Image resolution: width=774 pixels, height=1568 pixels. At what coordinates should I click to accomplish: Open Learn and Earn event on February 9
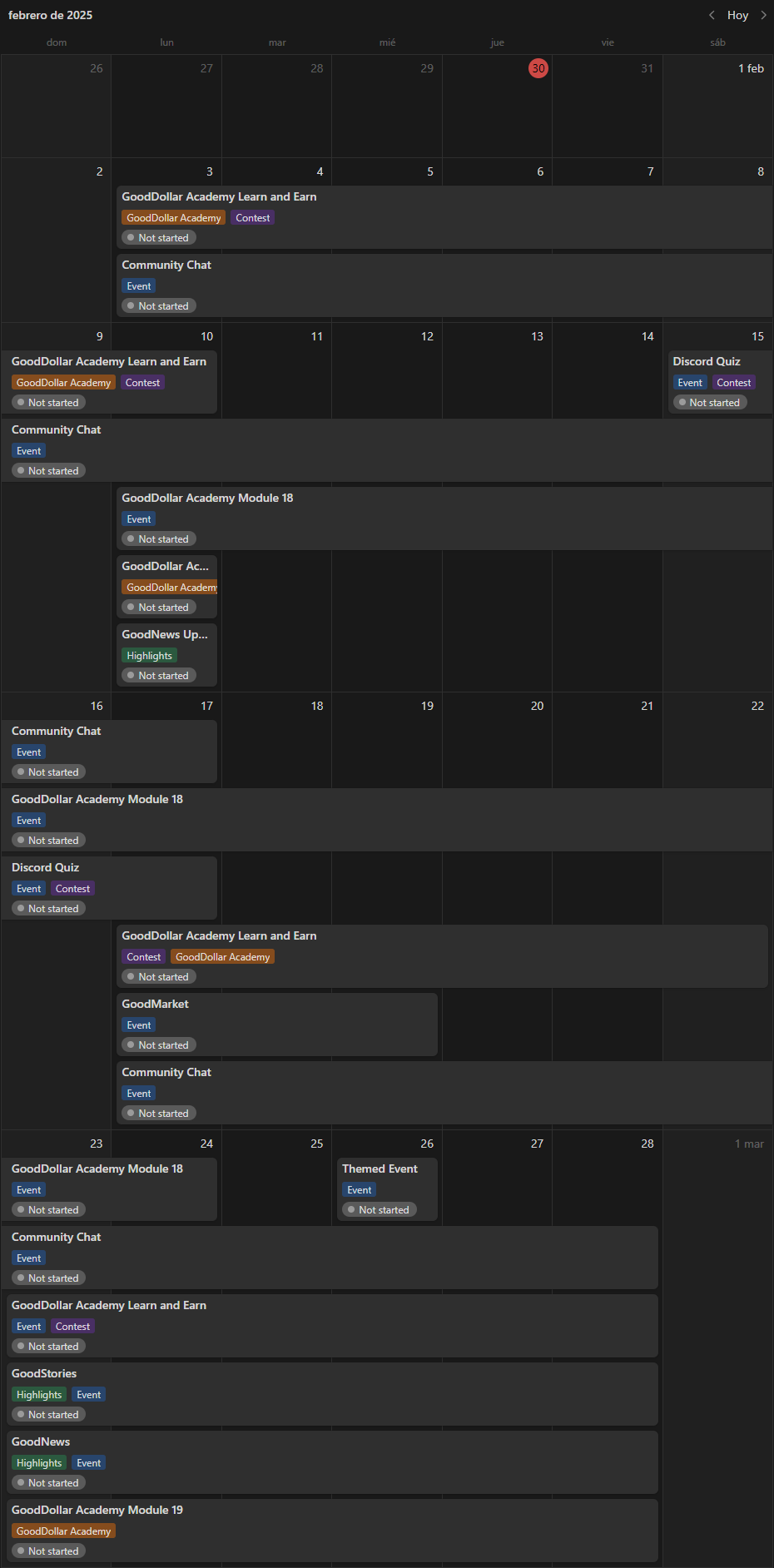click(109, 382)
